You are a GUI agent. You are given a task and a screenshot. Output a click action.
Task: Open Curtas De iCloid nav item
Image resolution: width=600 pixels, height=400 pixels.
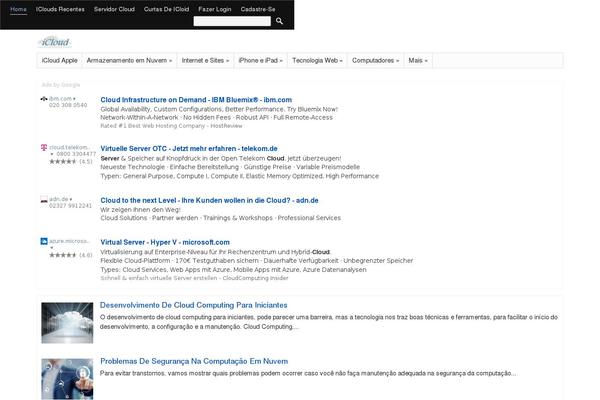tap(166, 9)
